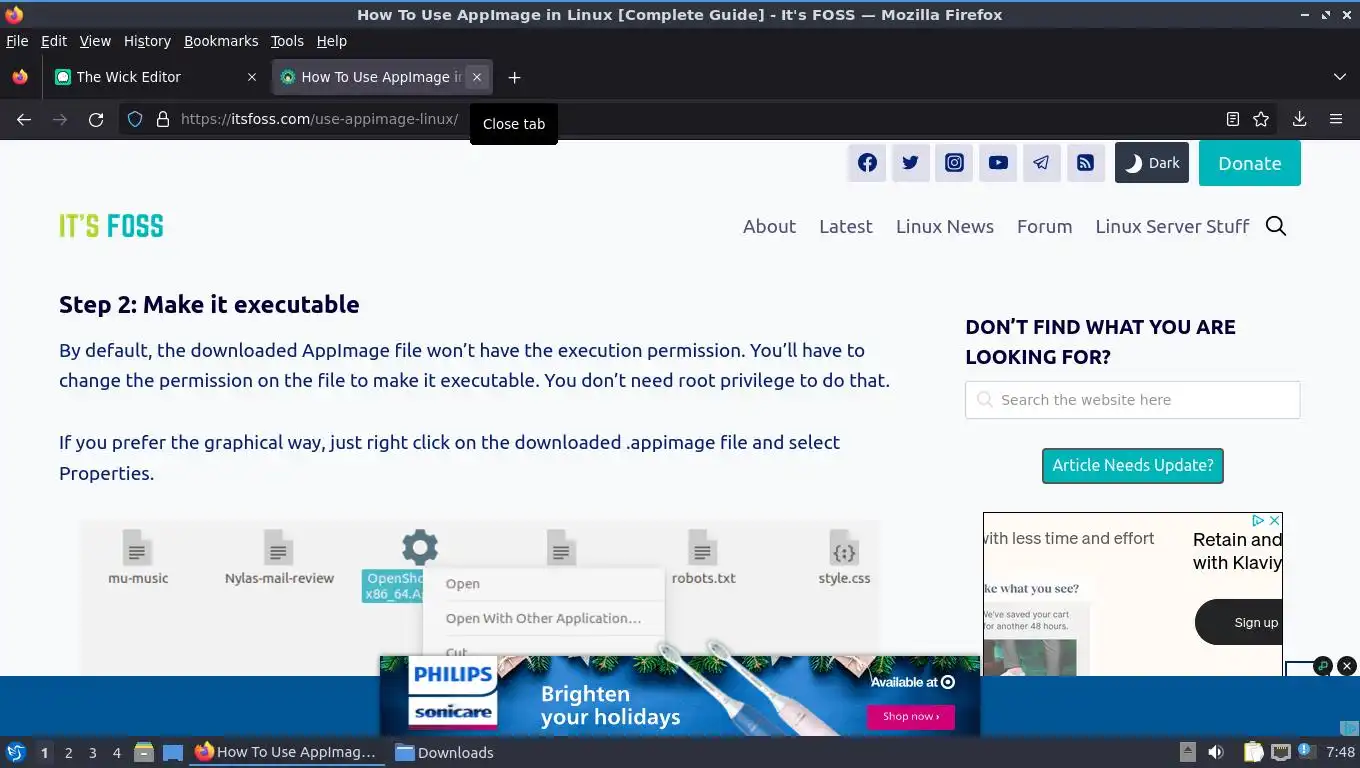Open the clipboard manager tray icon
Viewport: 1360px width, 768px height.
click(1253, 752)
